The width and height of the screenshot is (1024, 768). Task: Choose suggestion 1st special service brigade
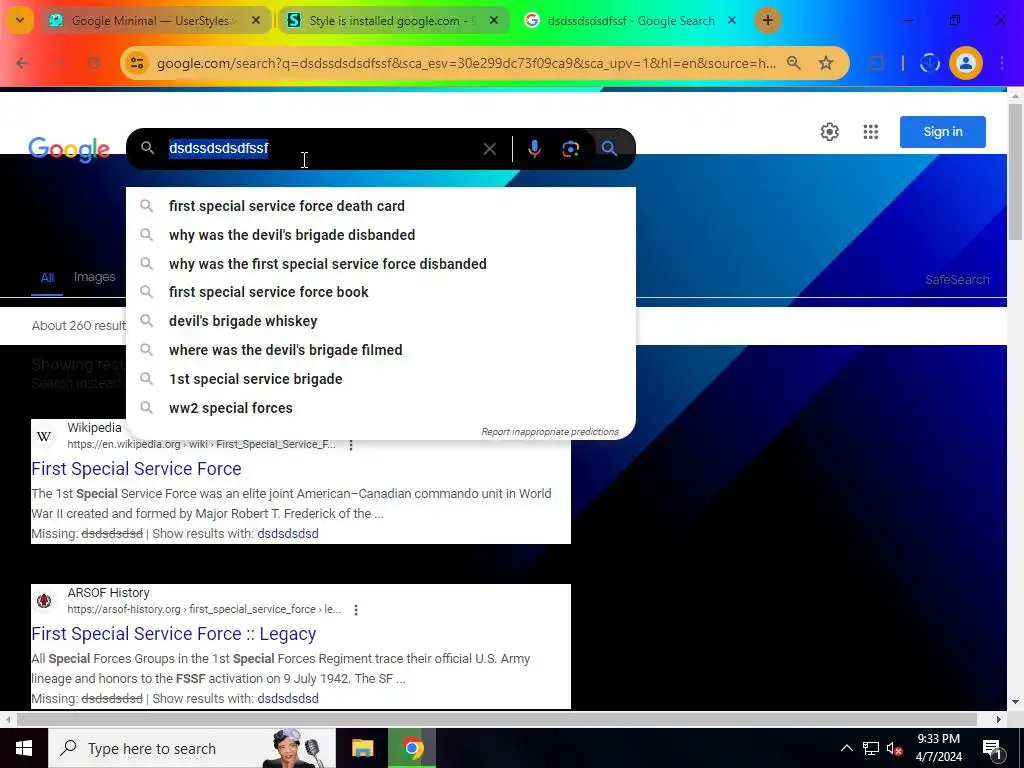pyautogui.click(x=381, y=379)
